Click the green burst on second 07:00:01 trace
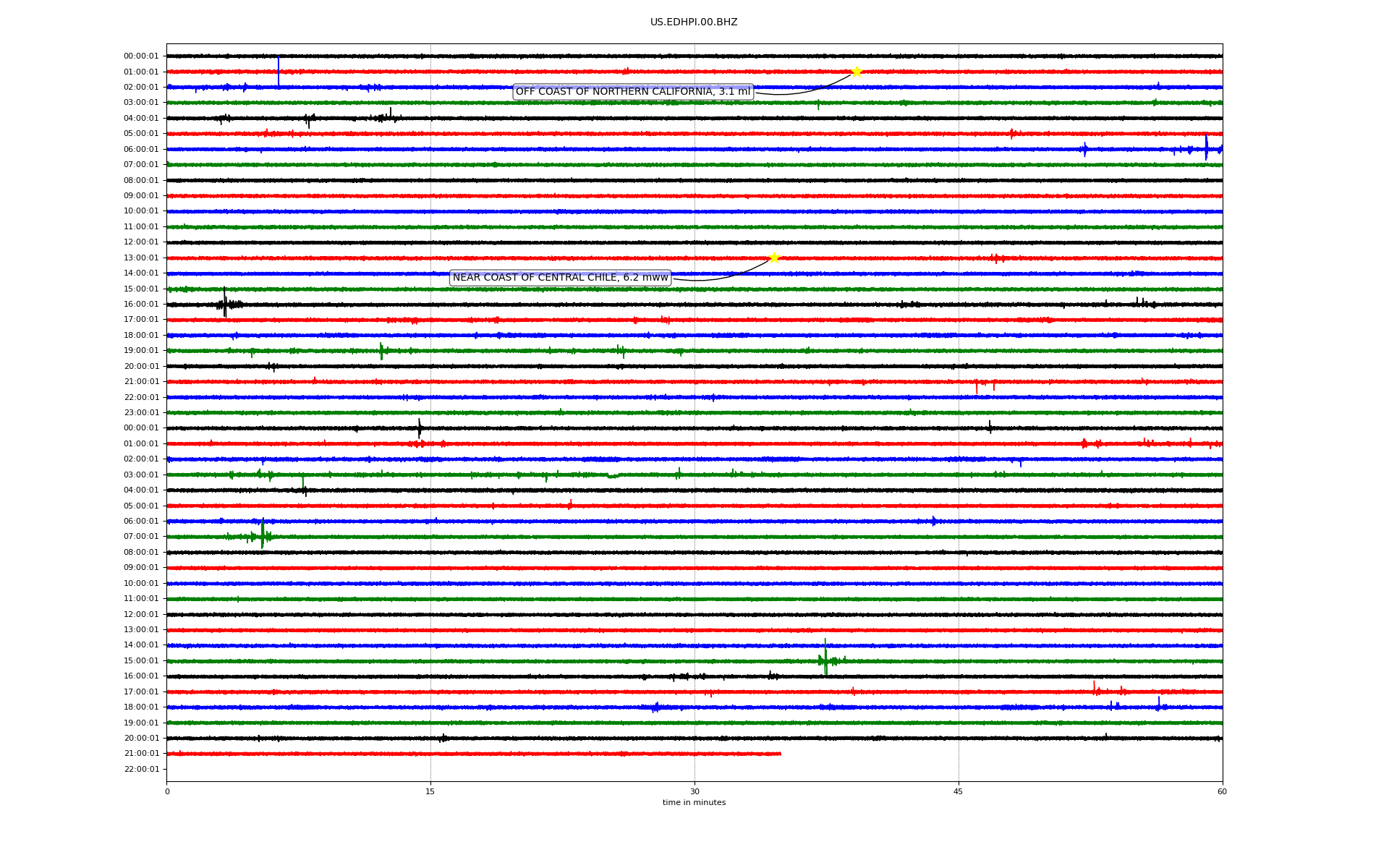Screen dimensions: 1389x868 click(263, 535)
